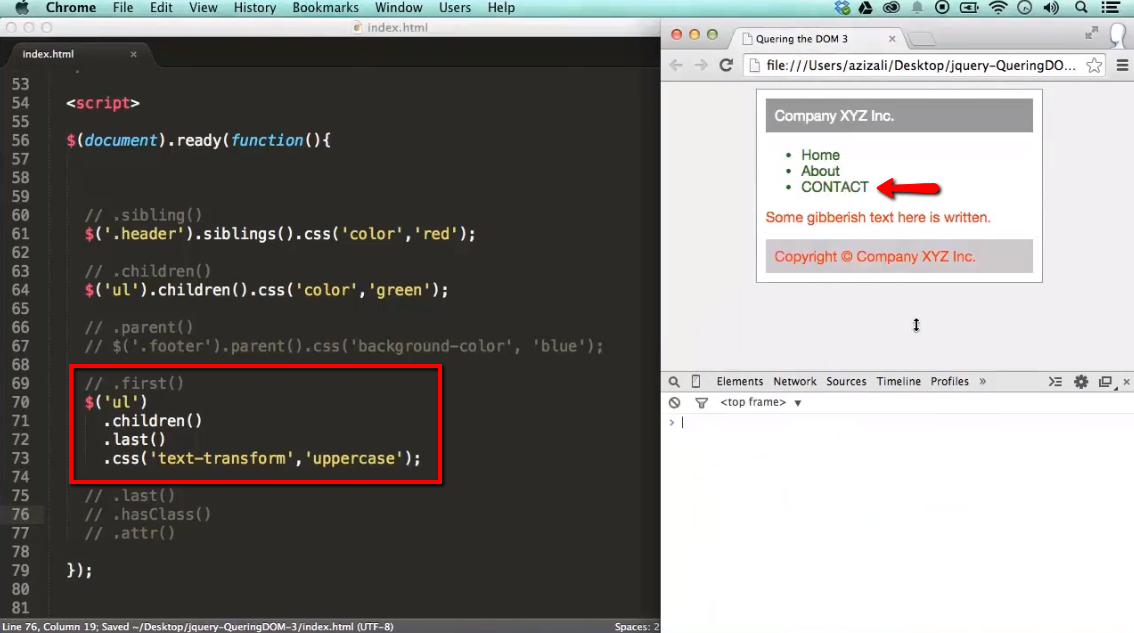This screenshot has height=633, width=1134.
Task: Click the Chrome address bar URL
Action: (920, 65)
